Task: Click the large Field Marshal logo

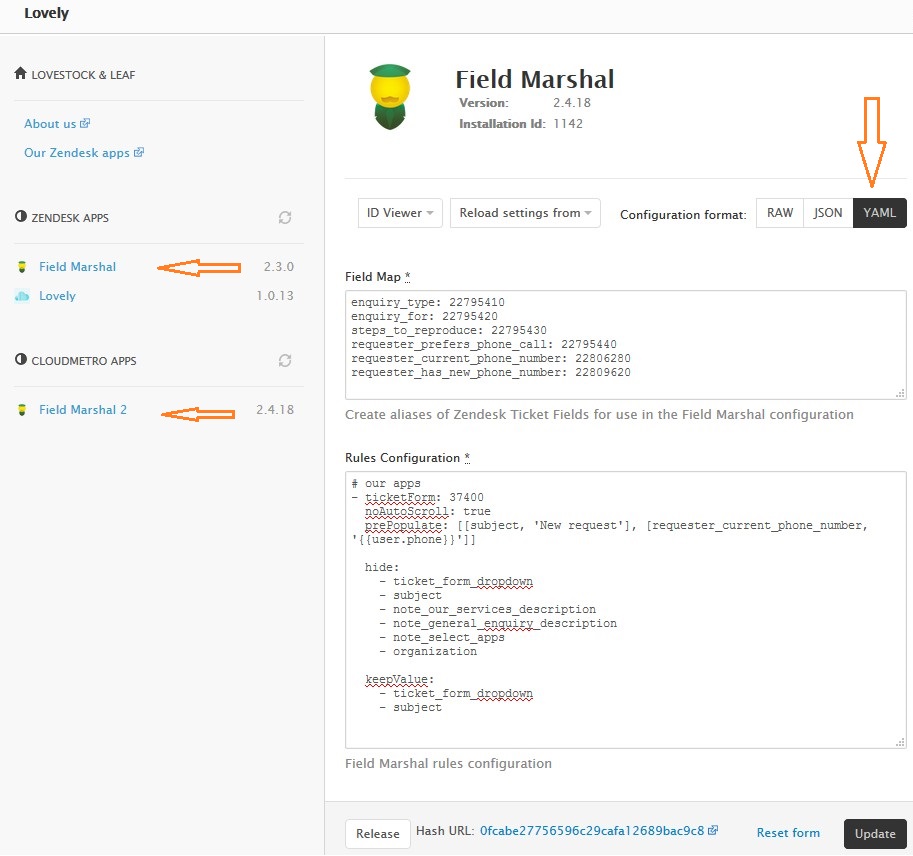Action: [390, 97]
